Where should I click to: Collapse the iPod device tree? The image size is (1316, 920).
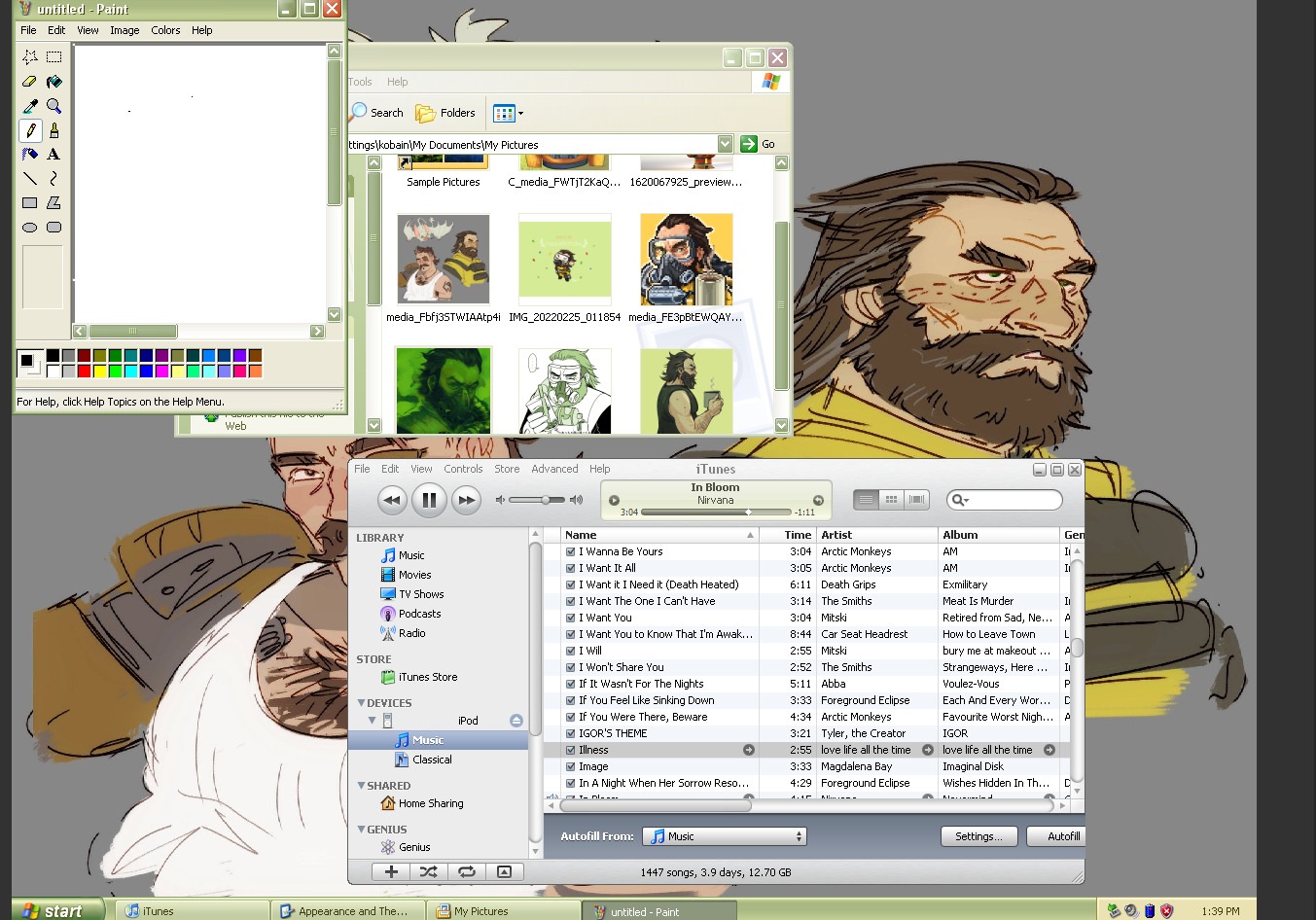tap(372, 721)
